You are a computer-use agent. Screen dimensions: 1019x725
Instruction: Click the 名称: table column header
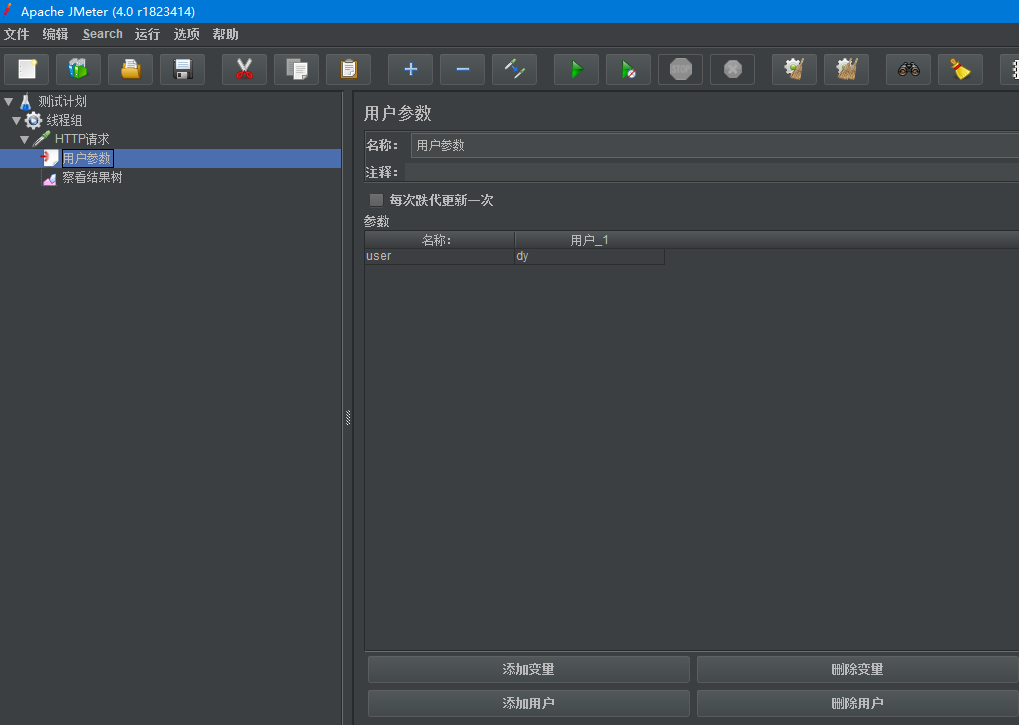(439, 240)
